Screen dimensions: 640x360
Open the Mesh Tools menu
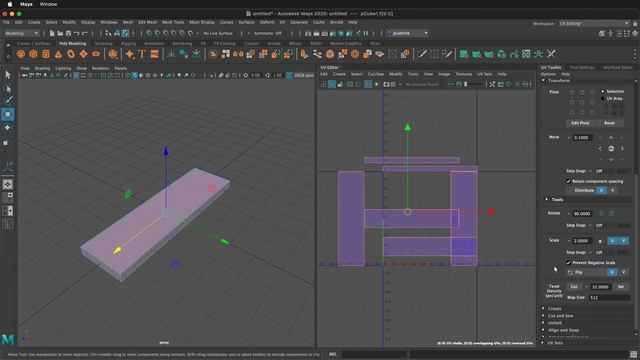[x=173, y=22]
